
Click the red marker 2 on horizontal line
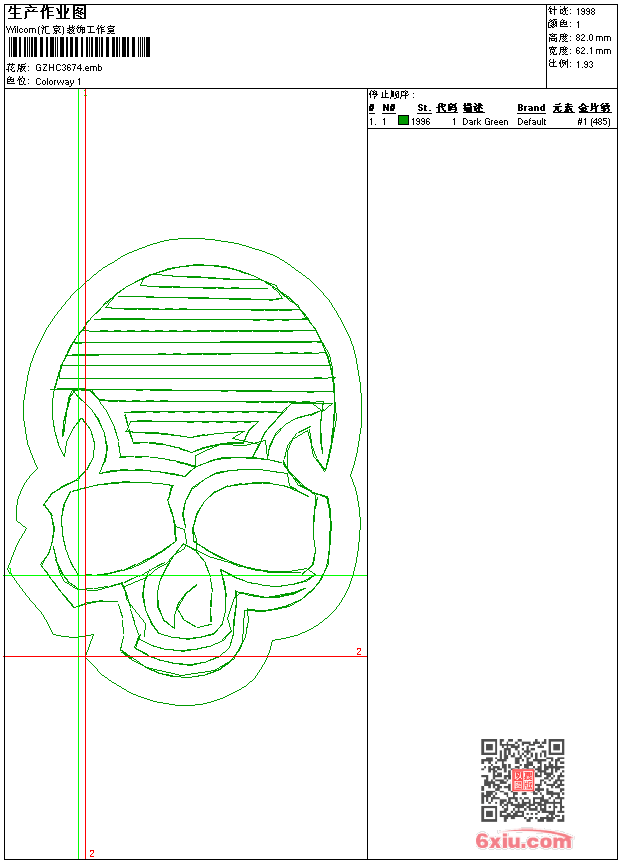359,652
